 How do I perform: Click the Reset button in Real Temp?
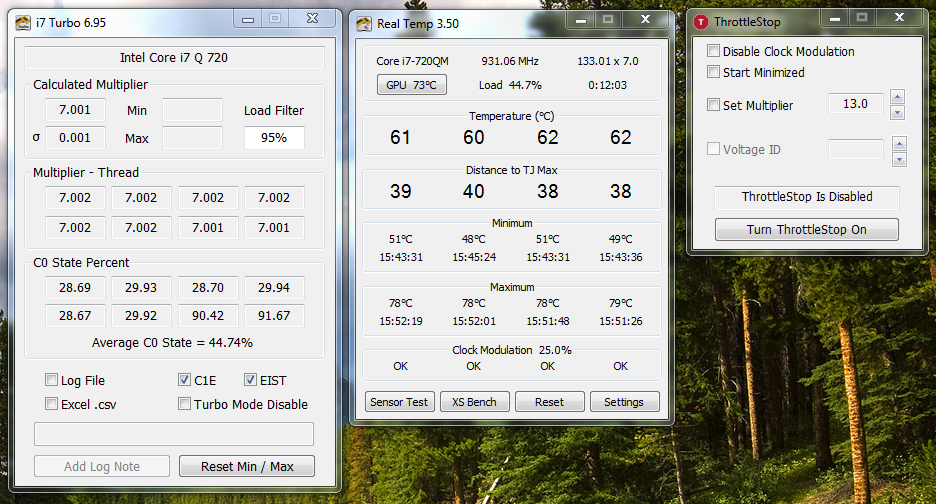tap(549, 402)
